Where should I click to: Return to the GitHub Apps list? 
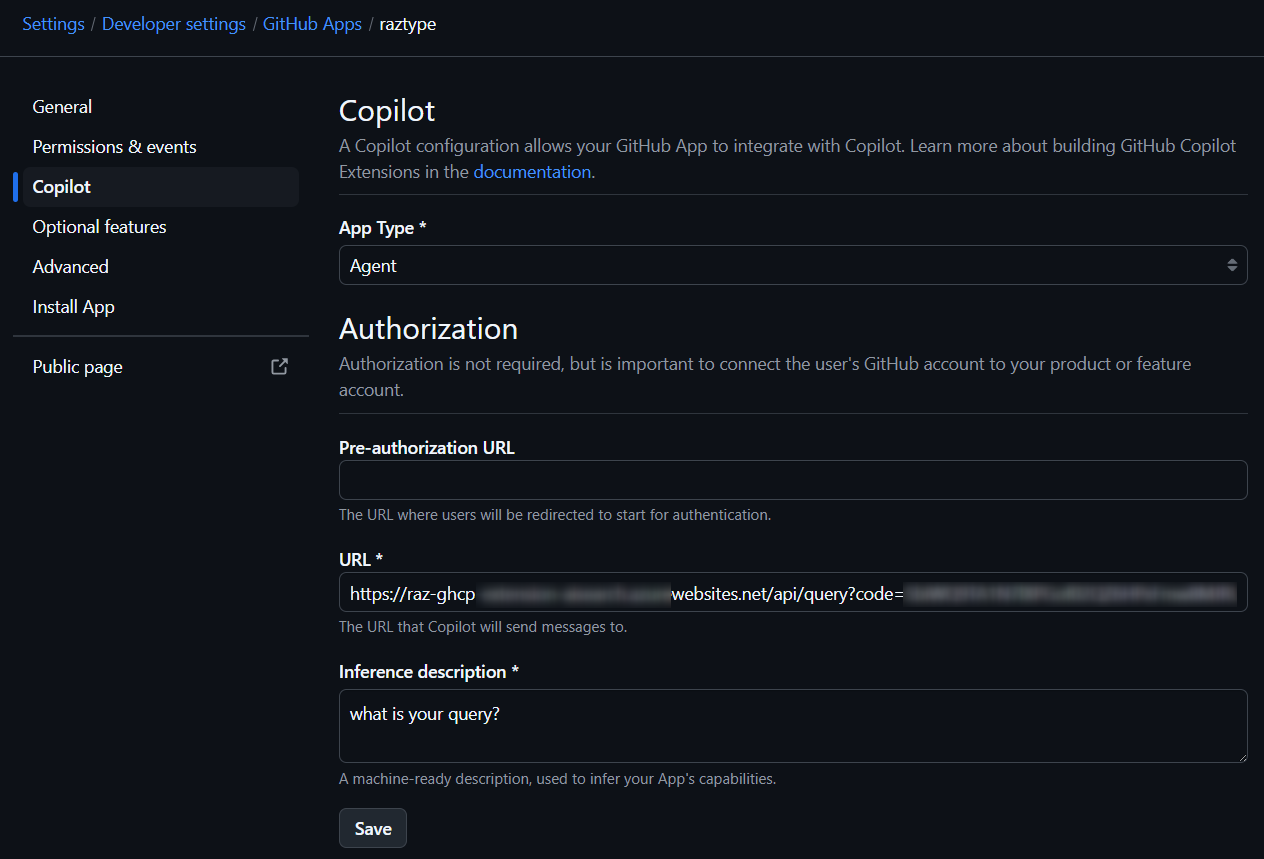(x=312, y=23)
